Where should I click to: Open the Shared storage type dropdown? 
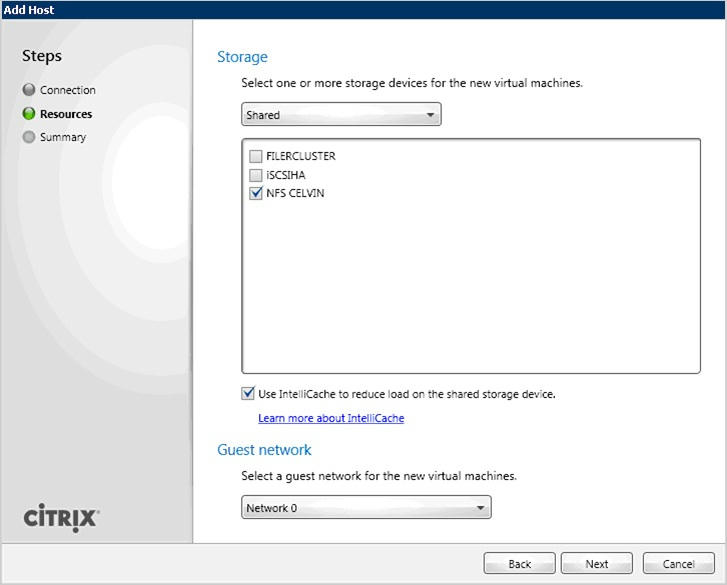click(341, 114)
